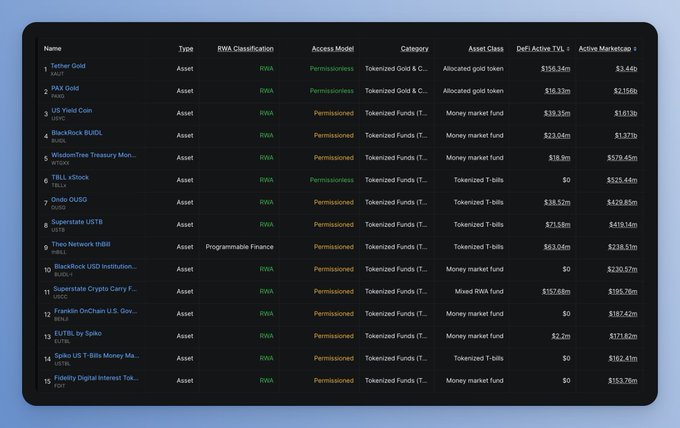Select the Asset Class column header
This screenshot has height=428, width=680.
click(485, 48)
